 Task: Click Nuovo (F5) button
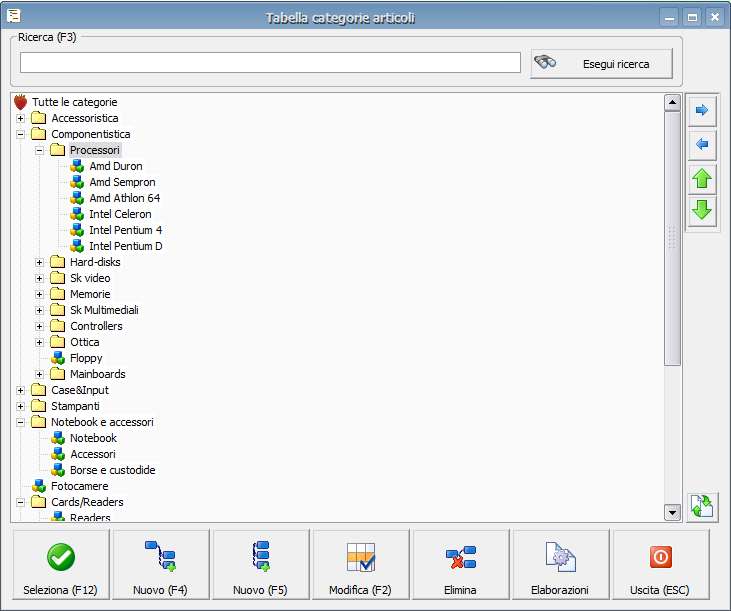tap(261, 564)
